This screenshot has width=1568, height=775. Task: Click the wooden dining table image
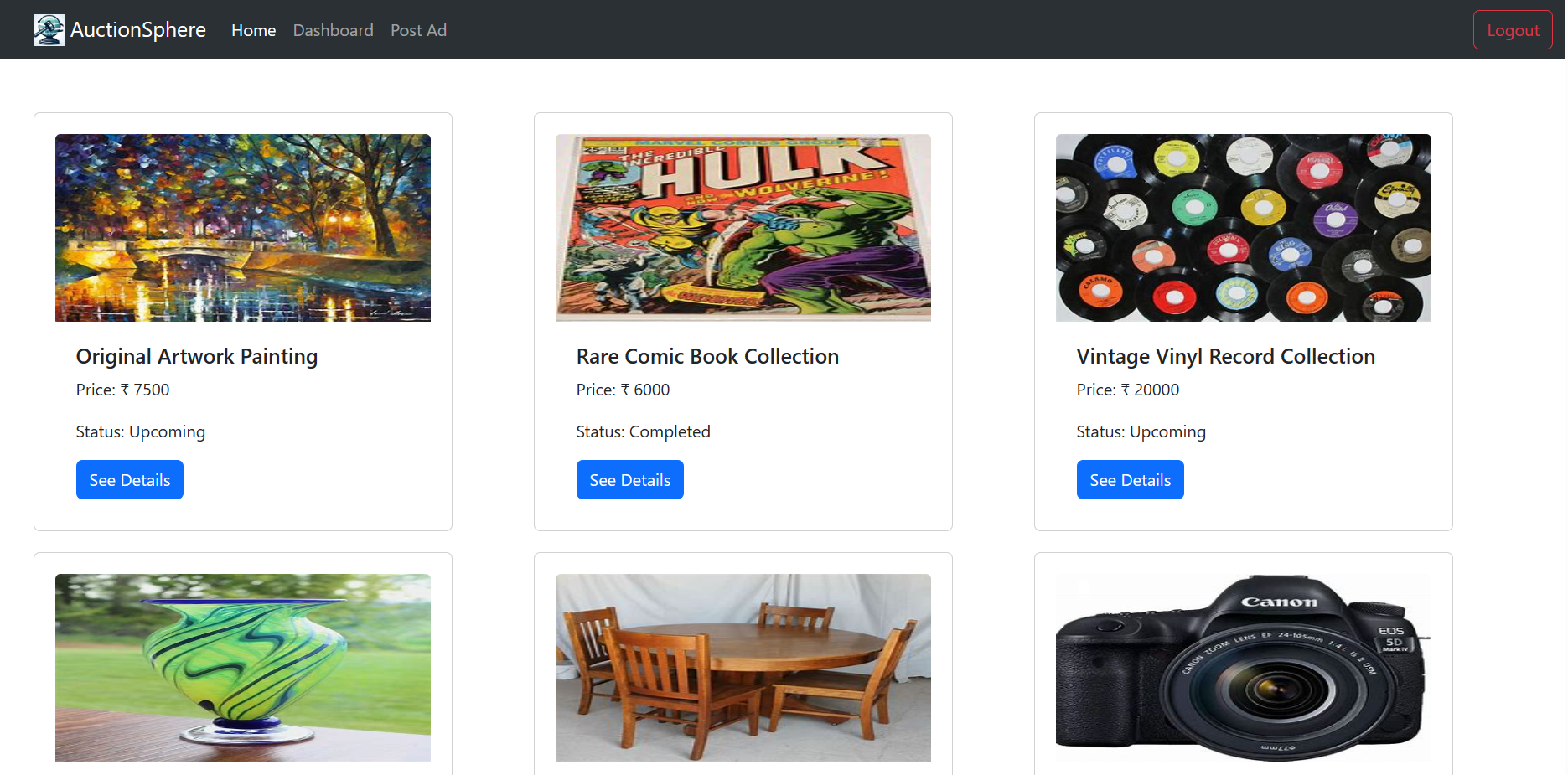click(743, 668)
